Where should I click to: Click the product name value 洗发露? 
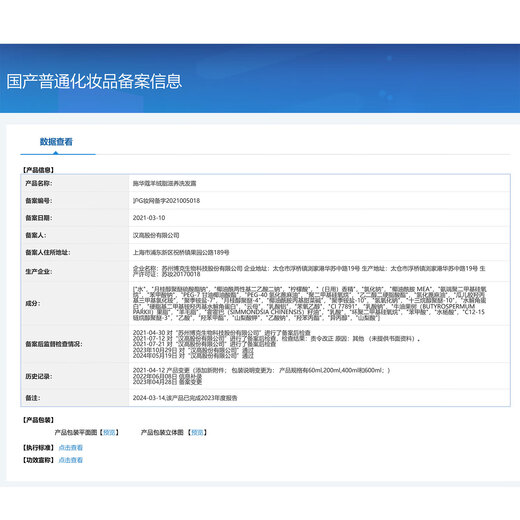pyautogui.click(x=164, y=183)
